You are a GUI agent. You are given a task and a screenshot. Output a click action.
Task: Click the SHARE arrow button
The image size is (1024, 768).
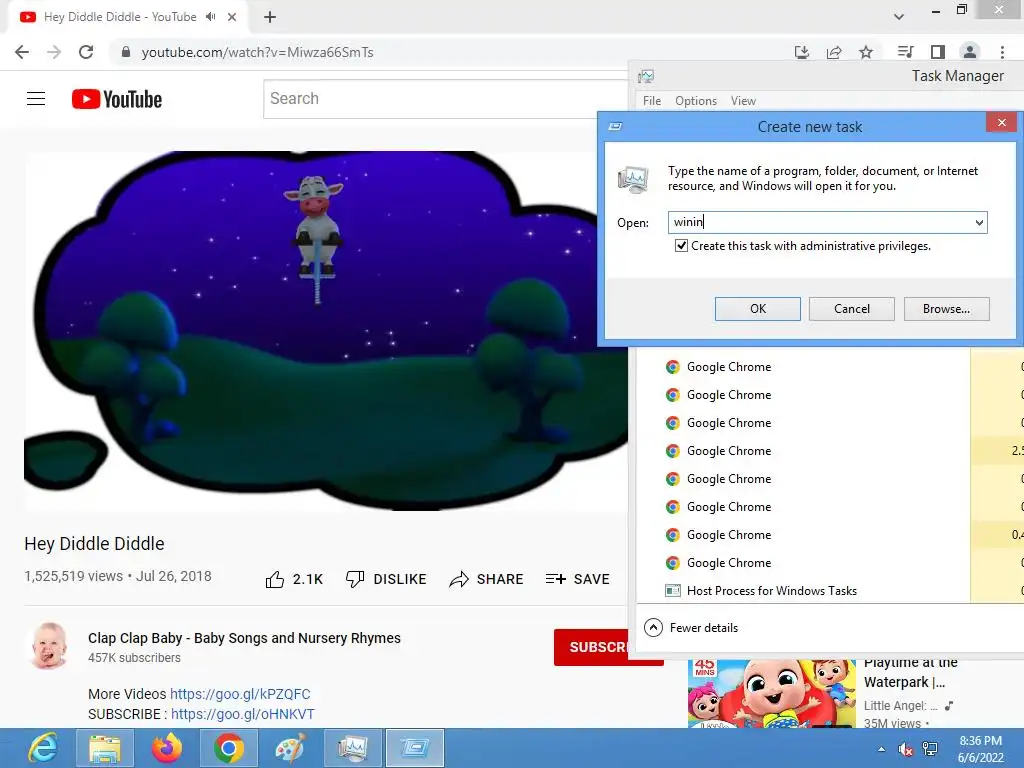tap(487, 579)
